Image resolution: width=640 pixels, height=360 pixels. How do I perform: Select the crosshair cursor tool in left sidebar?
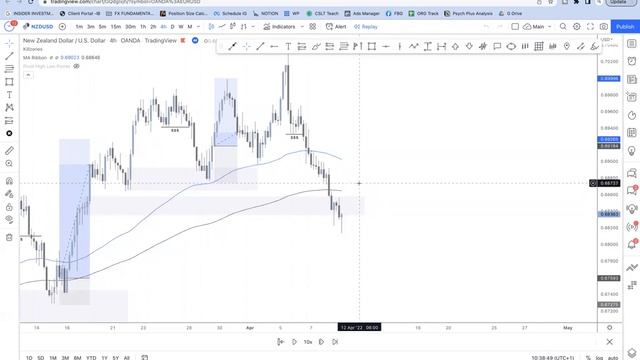[x=9, y=43]
